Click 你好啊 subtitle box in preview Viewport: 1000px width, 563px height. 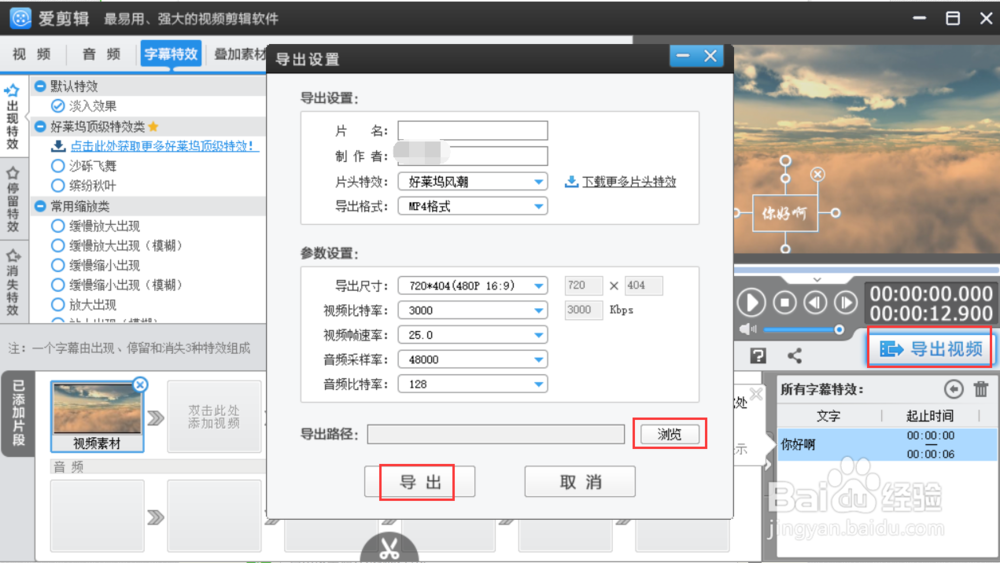click(785, 214)
